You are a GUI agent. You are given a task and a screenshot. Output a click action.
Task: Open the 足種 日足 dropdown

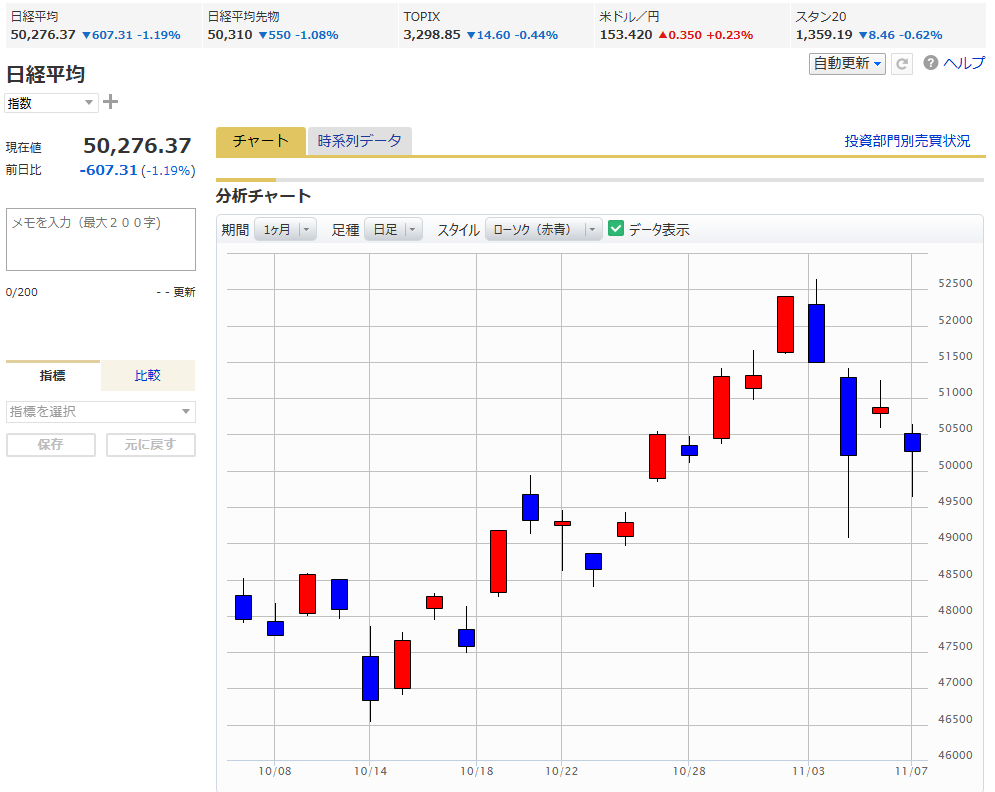coord(393,230)
